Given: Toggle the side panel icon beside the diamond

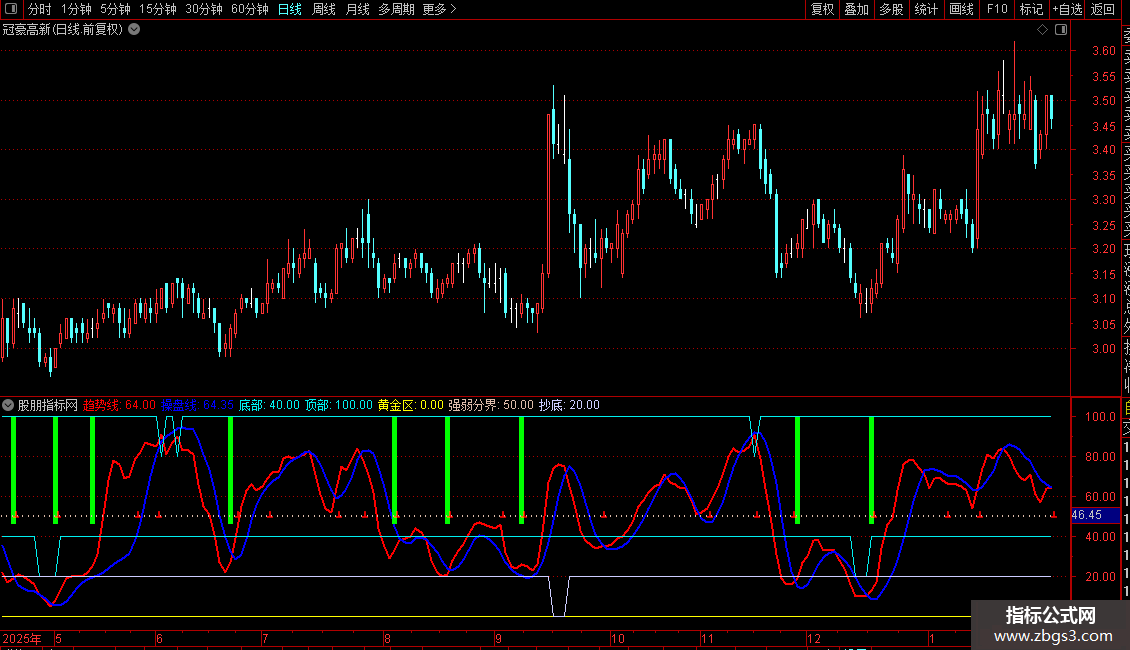Looking at the screenshot, I should (1059, 30).
